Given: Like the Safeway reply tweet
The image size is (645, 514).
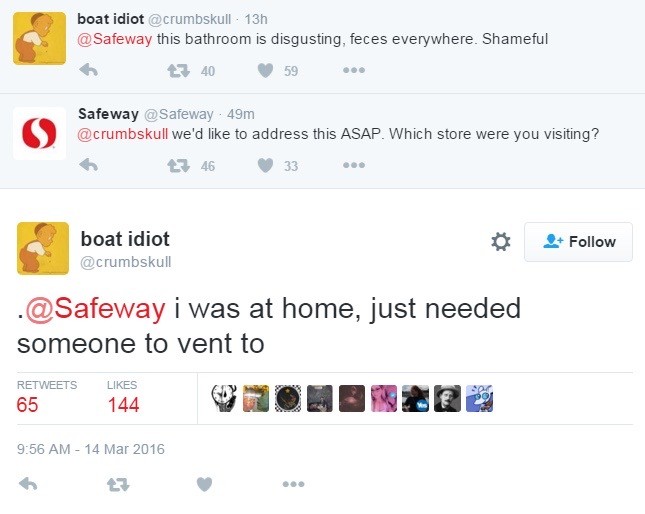Looking at the screenshot, I should [265, 165].
